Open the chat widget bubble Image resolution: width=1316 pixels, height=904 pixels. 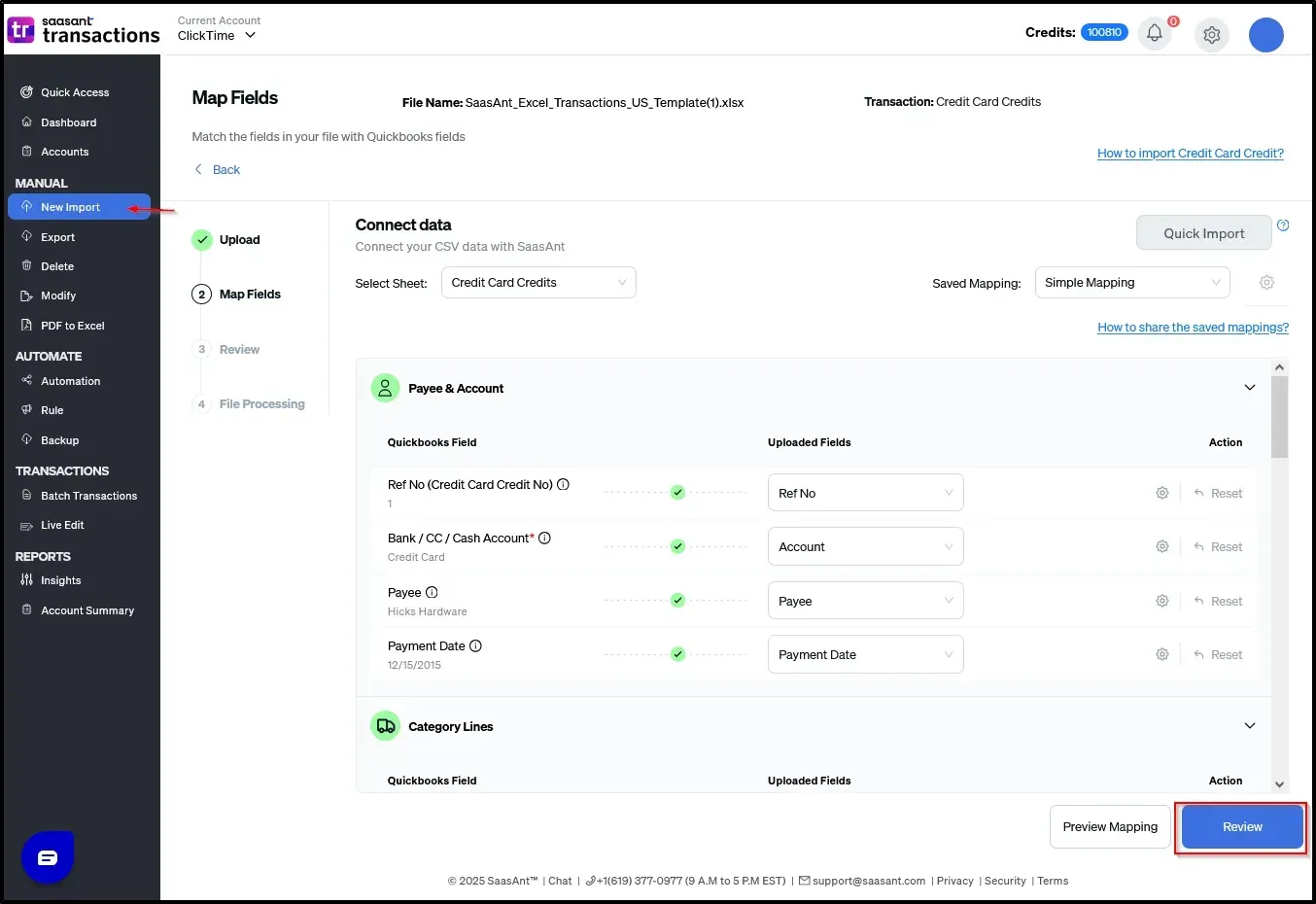tap(48, 857)
